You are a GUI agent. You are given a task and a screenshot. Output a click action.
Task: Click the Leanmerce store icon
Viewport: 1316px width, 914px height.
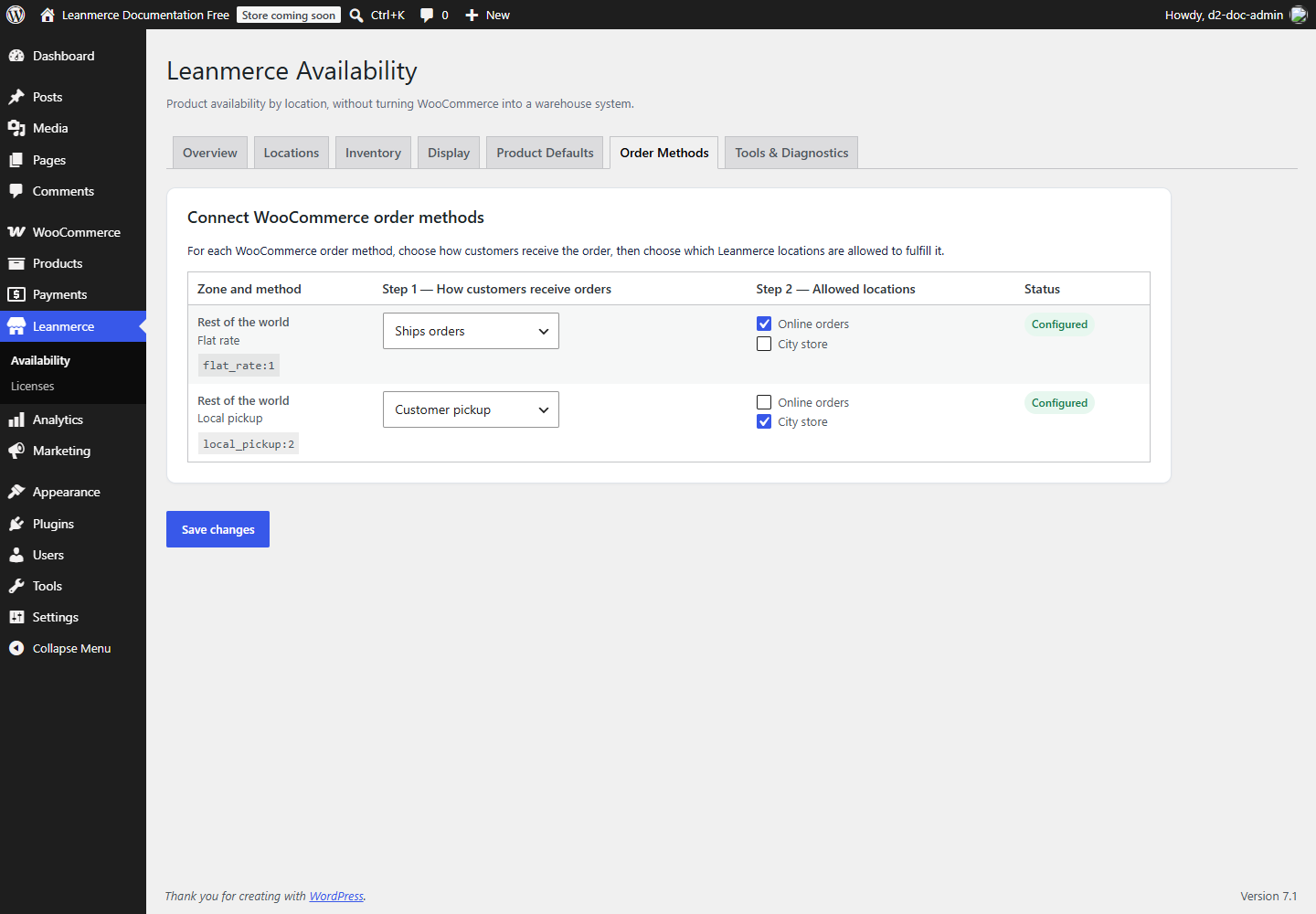16,326
